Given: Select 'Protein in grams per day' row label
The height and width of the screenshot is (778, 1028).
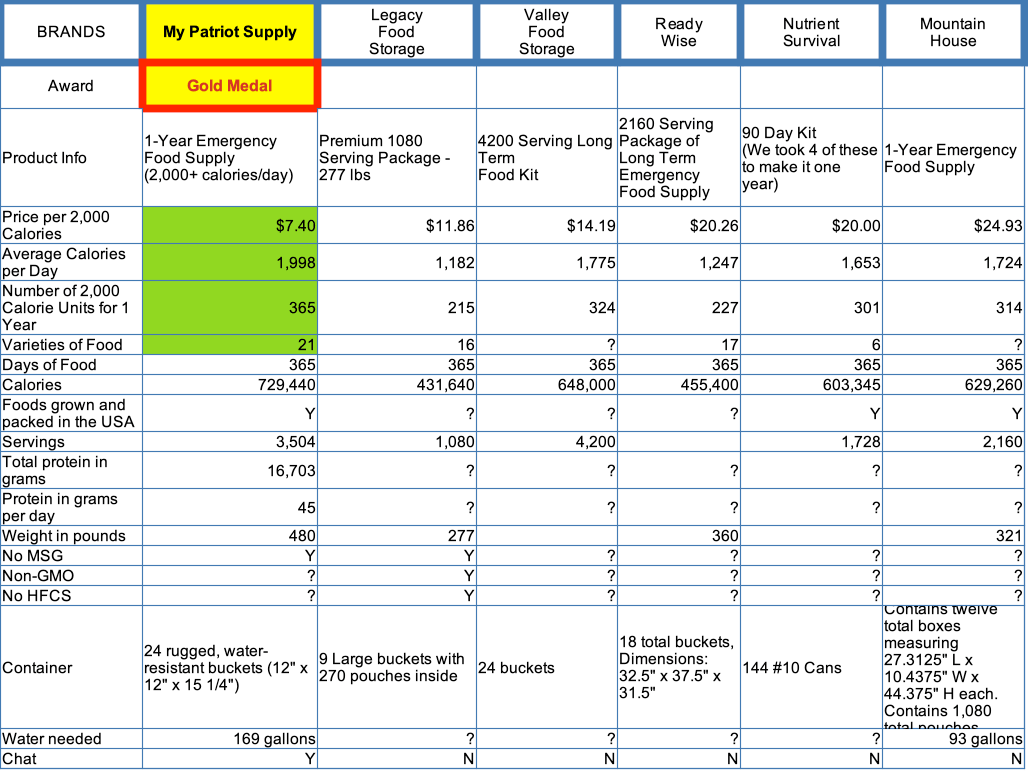Looking at the screenshot, I should point(71,507).
